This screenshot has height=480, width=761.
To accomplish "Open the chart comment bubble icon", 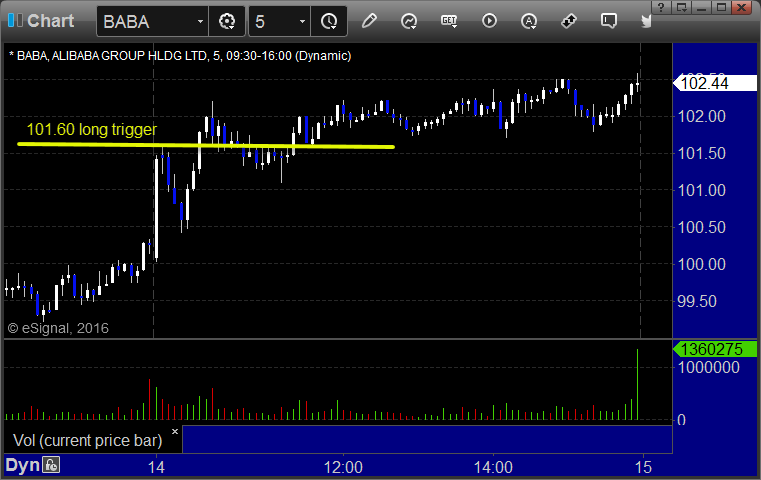I will click(609, 21).
